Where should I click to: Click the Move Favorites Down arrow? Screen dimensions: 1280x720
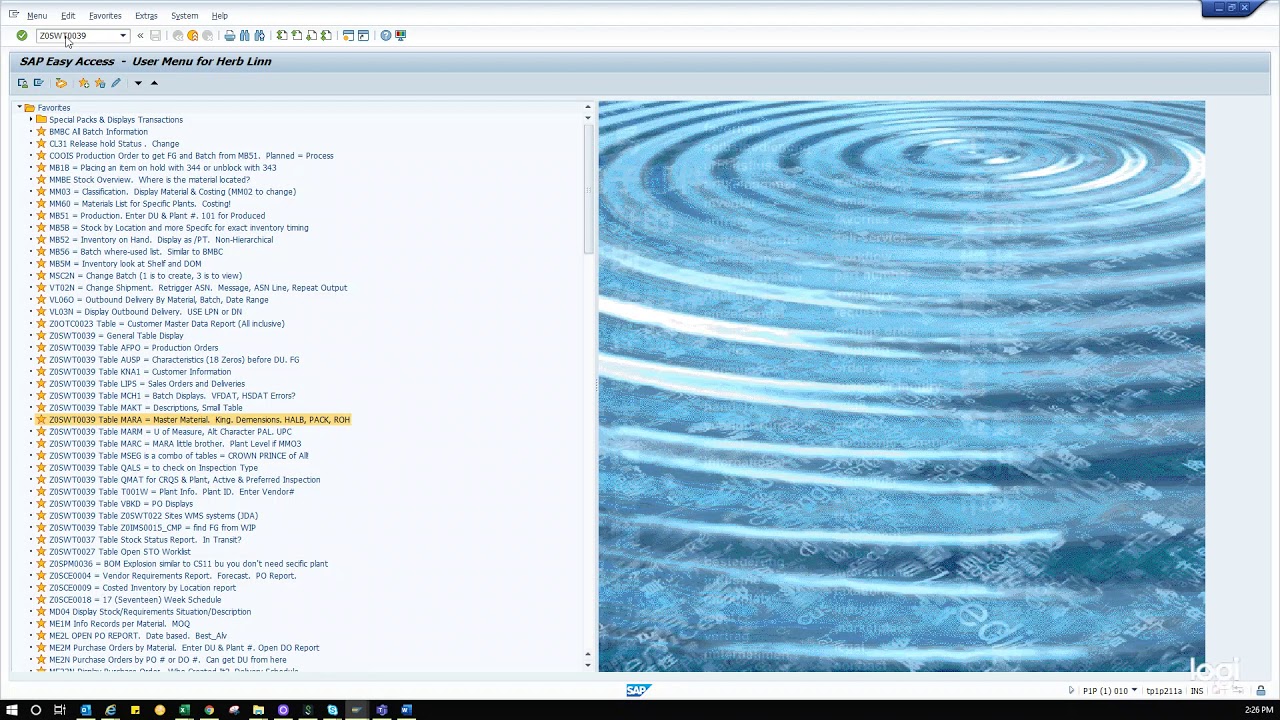[138, 83]
